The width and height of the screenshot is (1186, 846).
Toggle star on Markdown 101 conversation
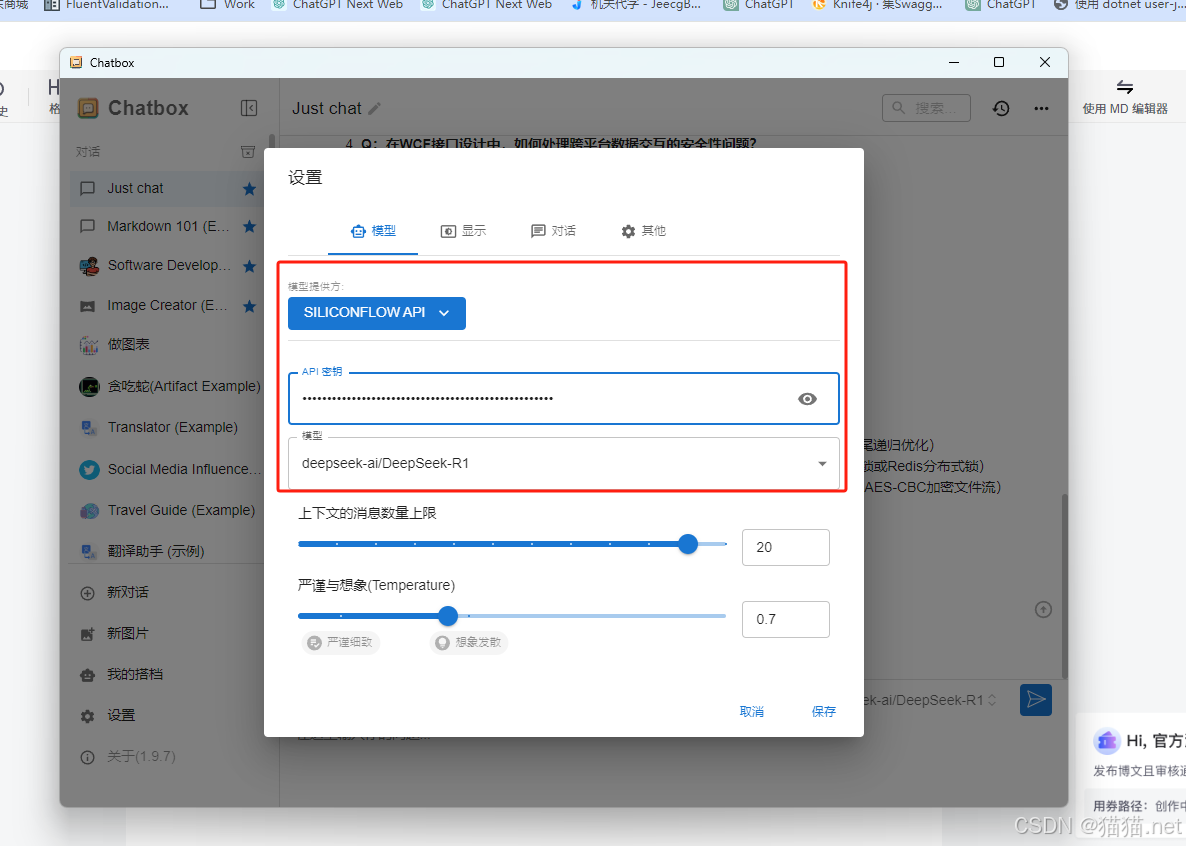click(x=249, y=226)
